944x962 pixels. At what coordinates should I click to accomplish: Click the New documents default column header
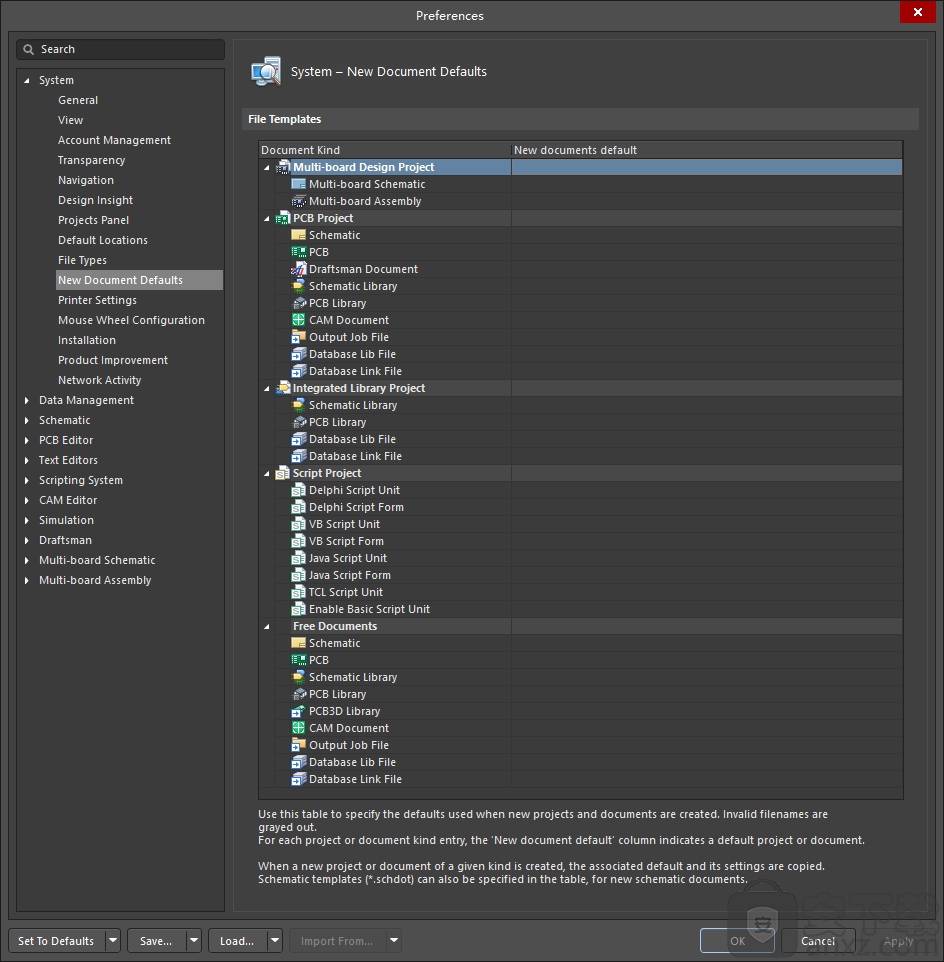click(x=707, y=150)
